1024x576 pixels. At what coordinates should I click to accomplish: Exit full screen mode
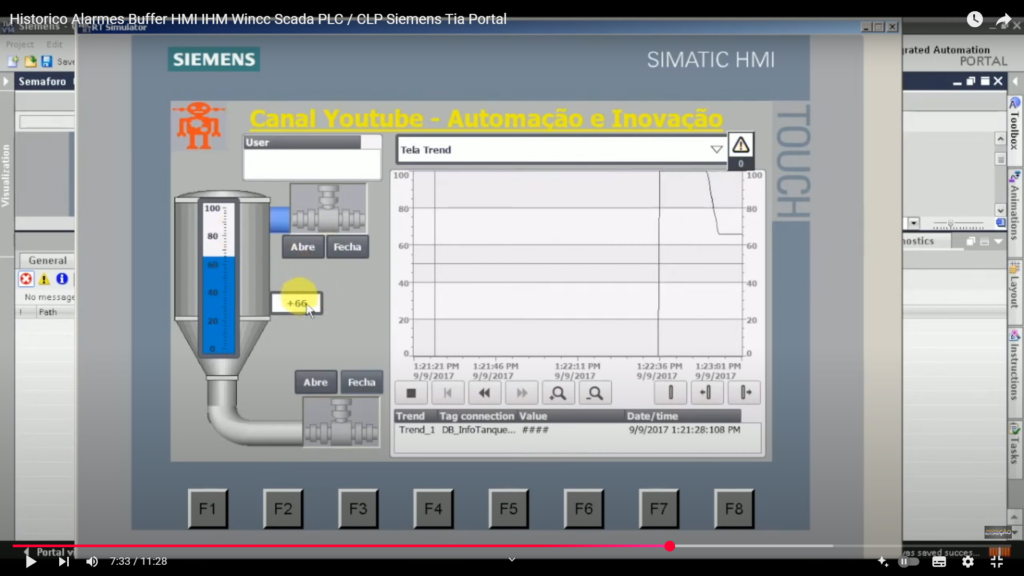(x=997, y=562)
